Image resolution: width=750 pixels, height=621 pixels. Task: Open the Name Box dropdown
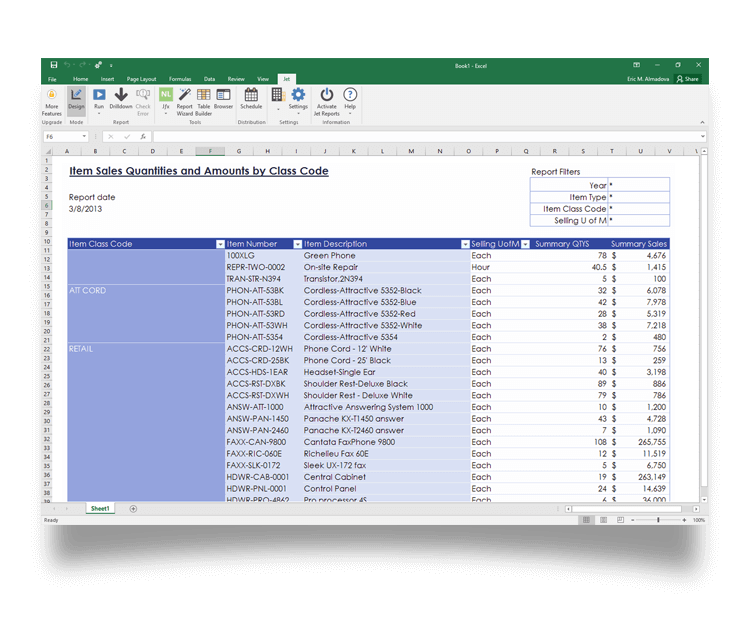point(84,137)
